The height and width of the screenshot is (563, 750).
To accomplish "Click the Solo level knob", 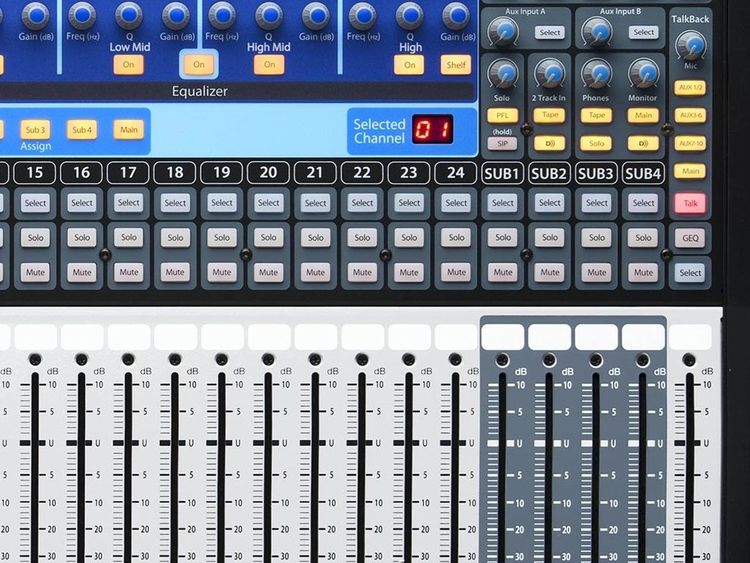I will tap(503, 74).
